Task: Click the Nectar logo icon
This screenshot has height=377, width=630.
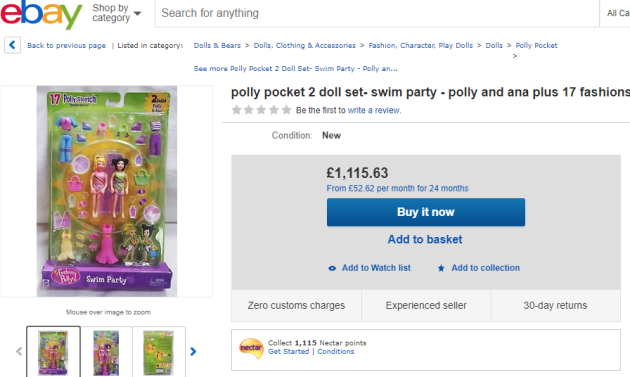Action: [251, 348]
